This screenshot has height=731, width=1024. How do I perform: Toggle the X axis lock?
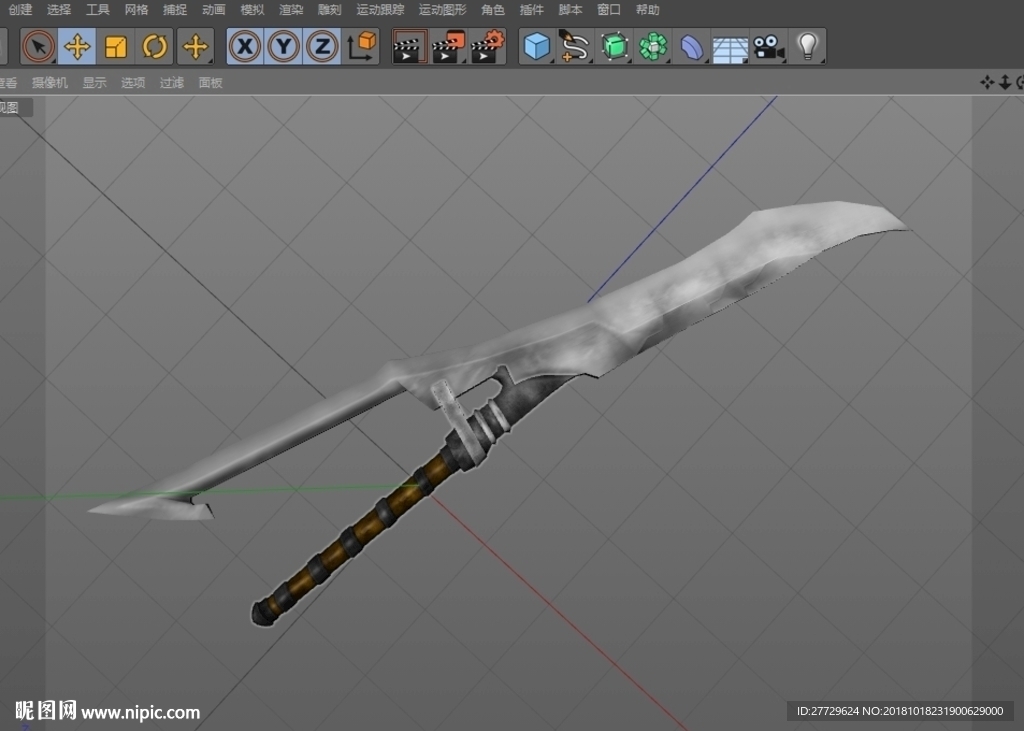(x=245, y=46)
